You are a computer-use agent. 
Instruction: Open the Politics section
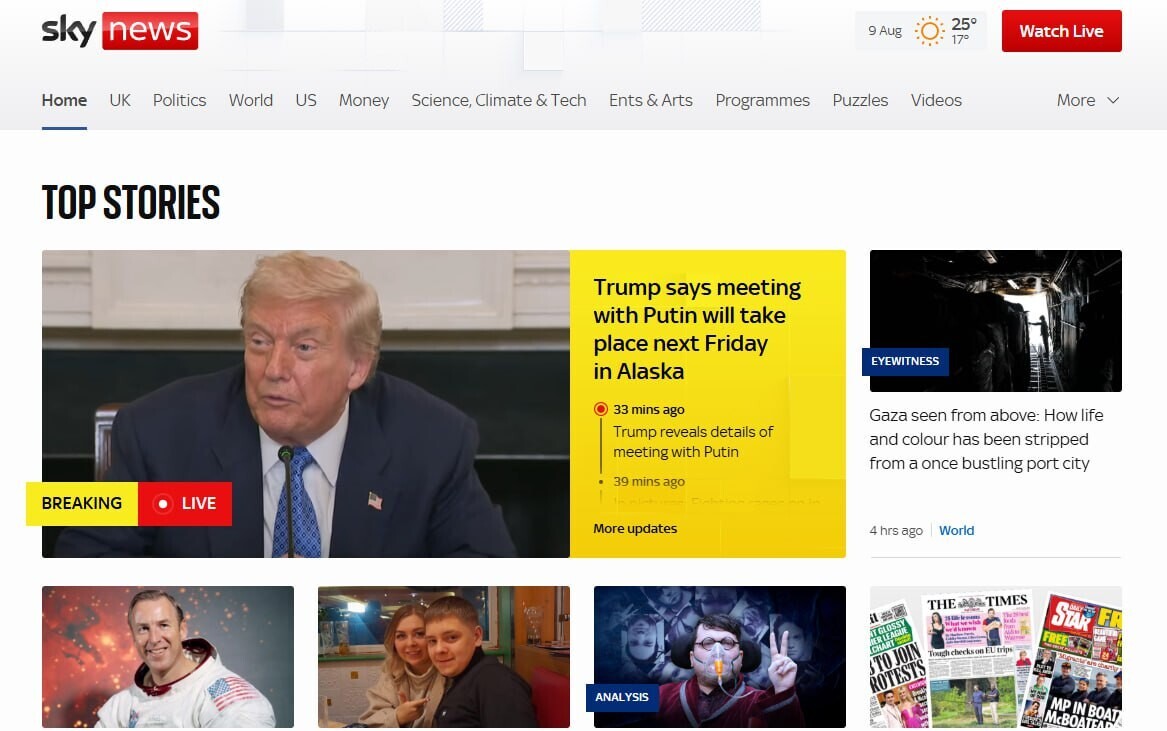coord(179,100)
